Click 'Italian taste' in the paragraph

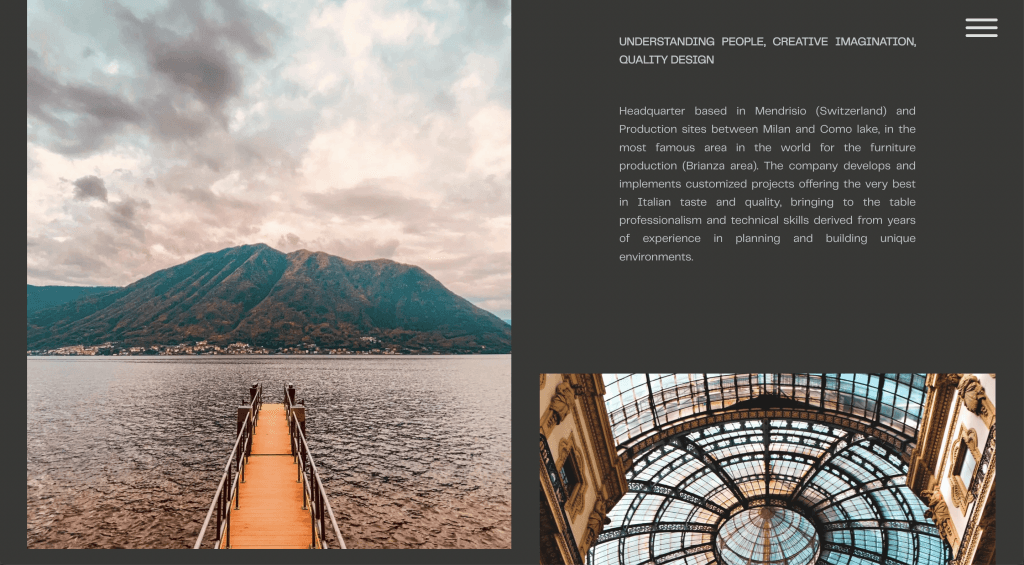[x=672, y=202]
